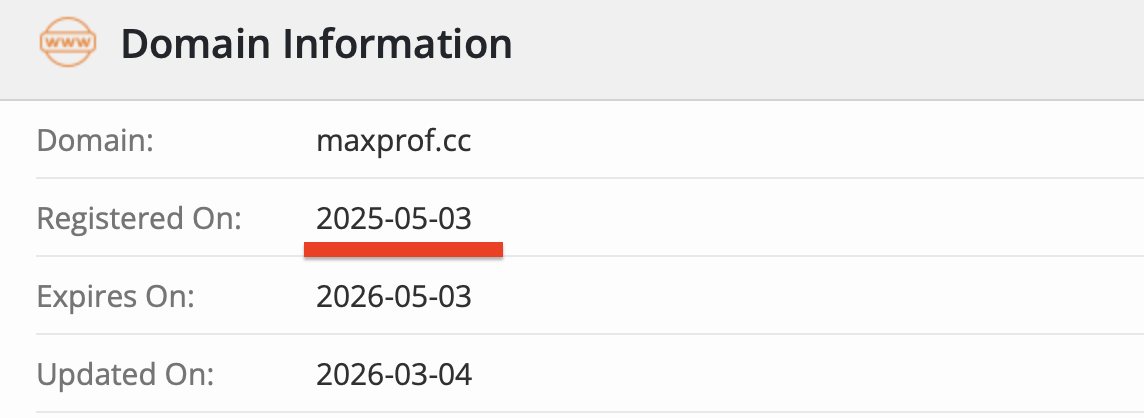
Task: Click the red underline below the registration date
Action: click(x=403, y=250)
